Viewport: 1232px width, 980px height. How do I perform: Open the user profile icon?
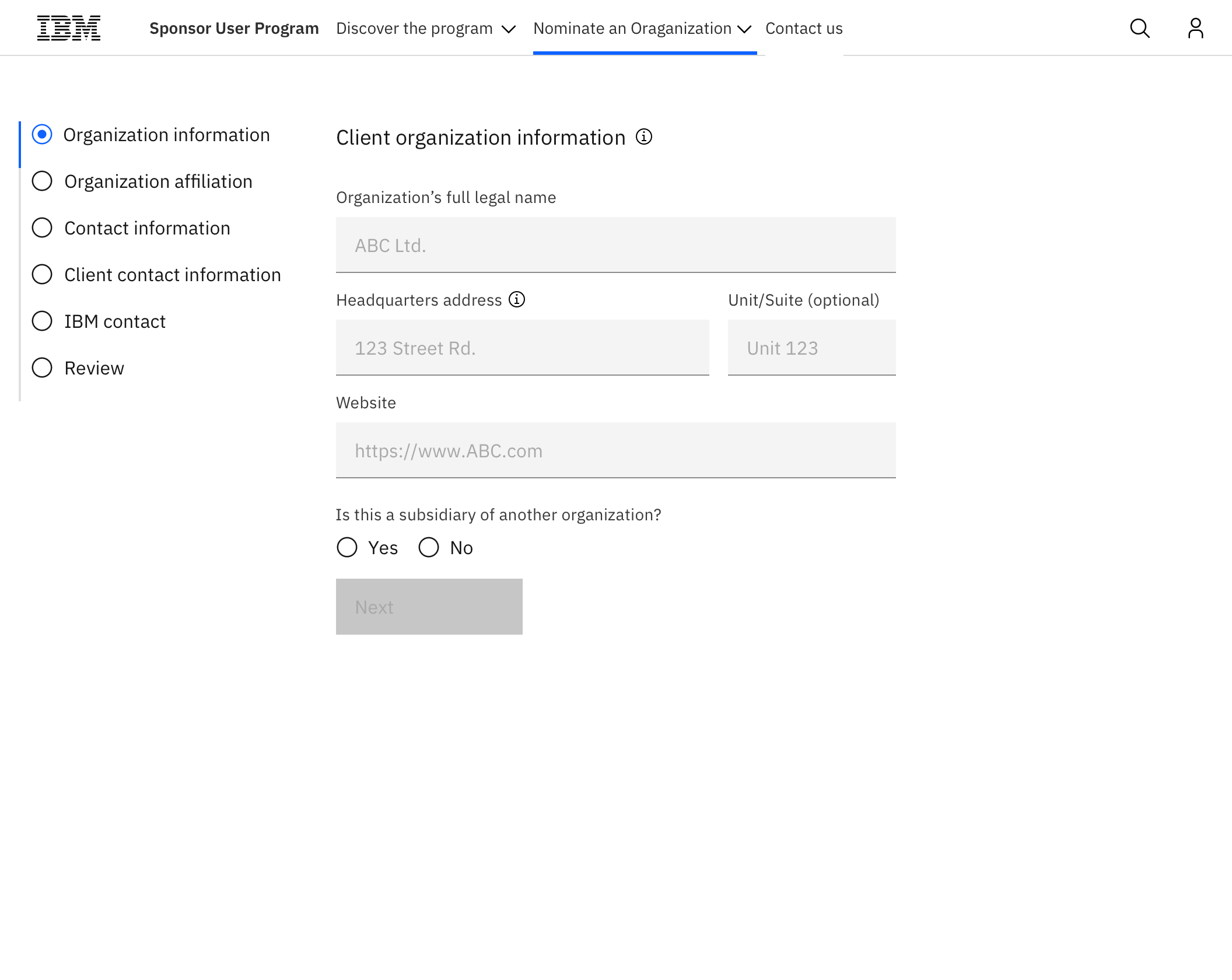(1195, 28)
